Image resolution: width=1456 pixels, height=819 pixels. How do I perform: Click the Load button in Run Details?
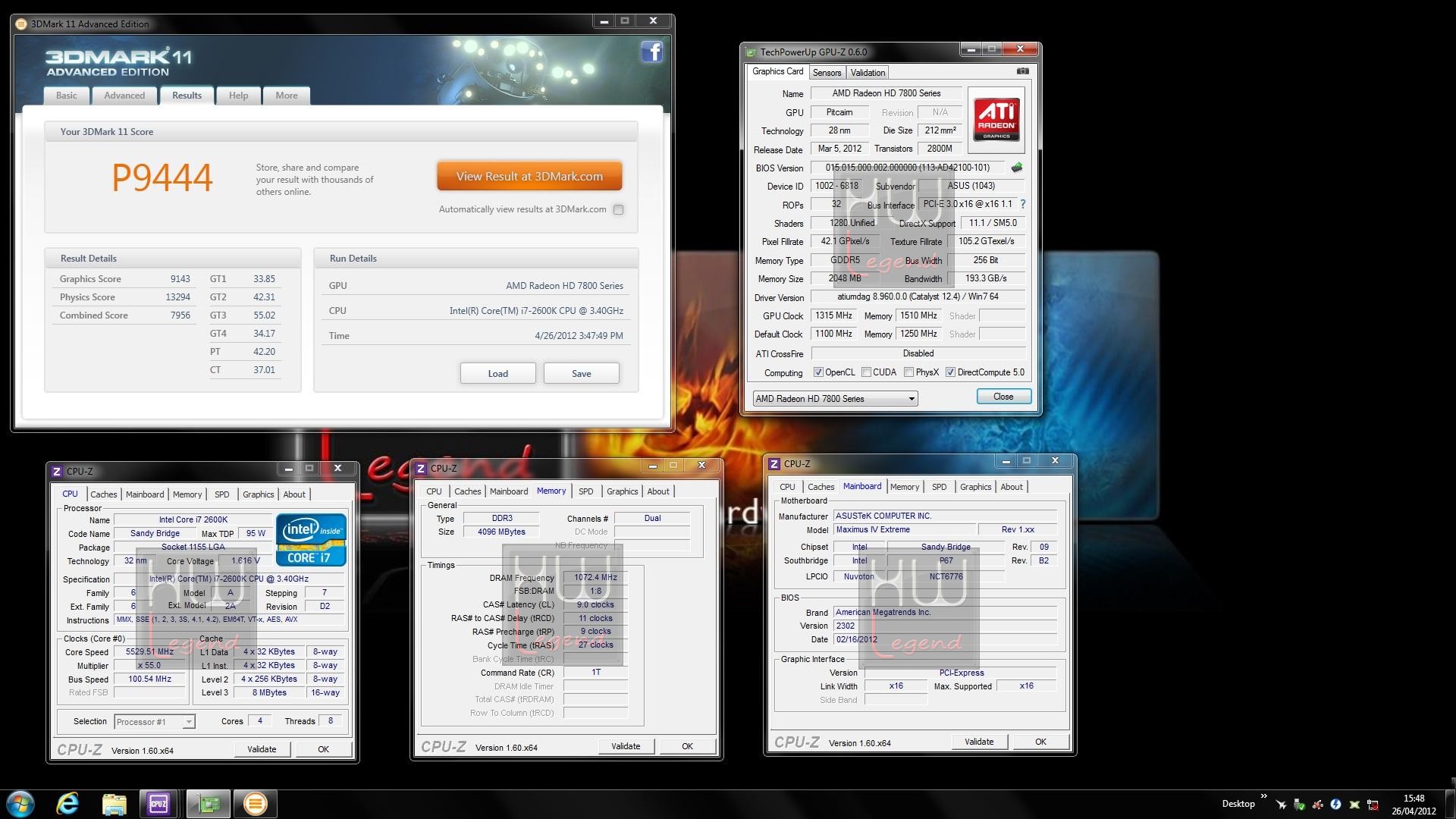click(x=498, y=373)
